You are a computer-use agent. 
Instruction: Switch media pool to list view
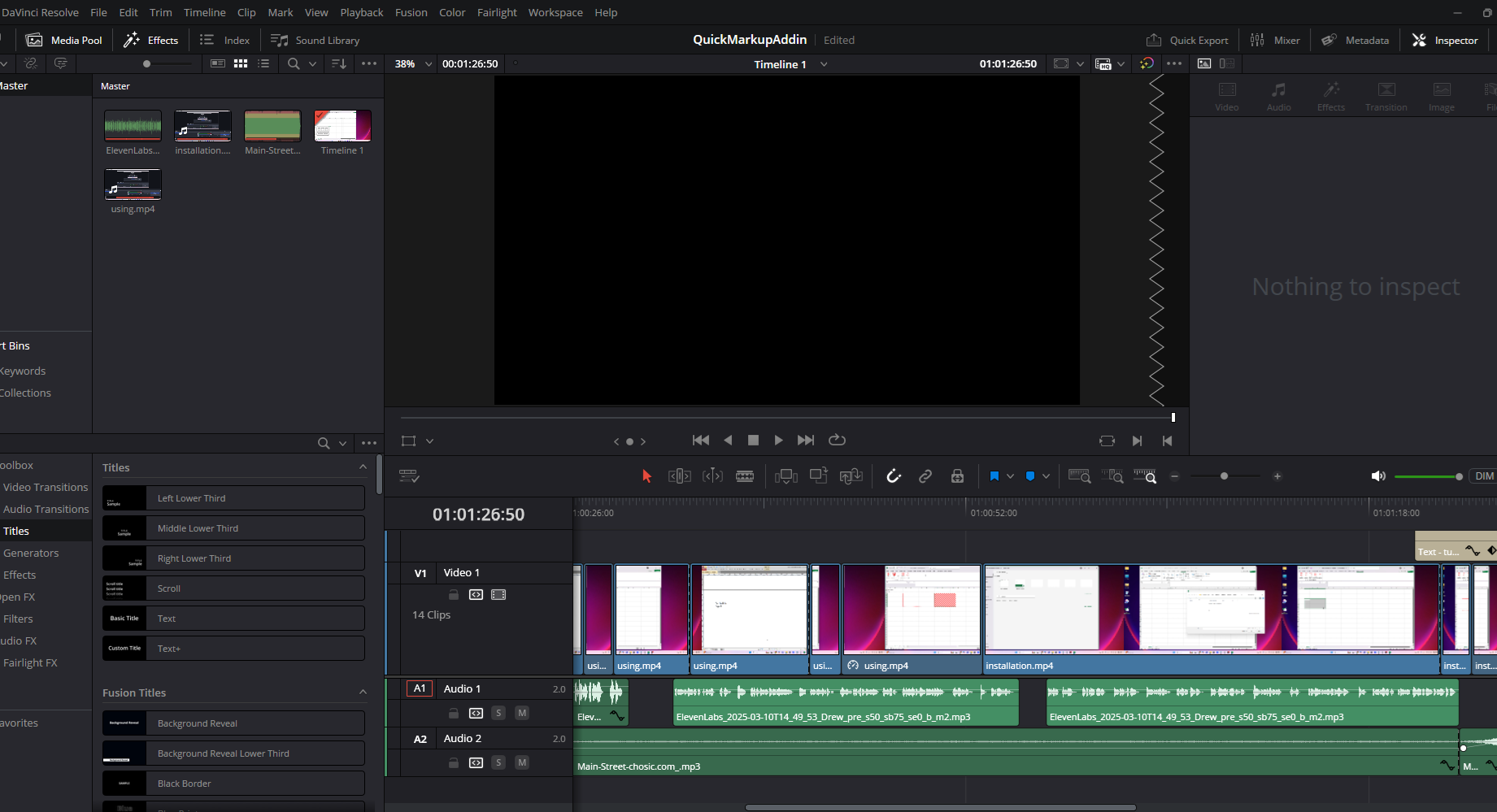[x=263, y=63]
